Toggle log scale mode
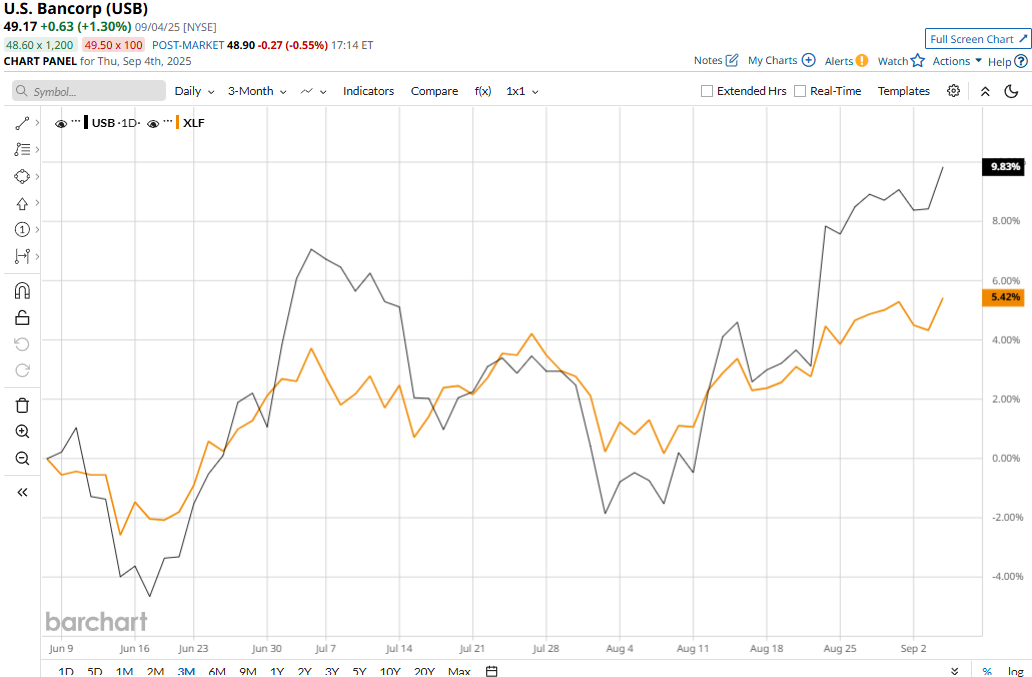1032x677 pixels. tap(1015, 671)
